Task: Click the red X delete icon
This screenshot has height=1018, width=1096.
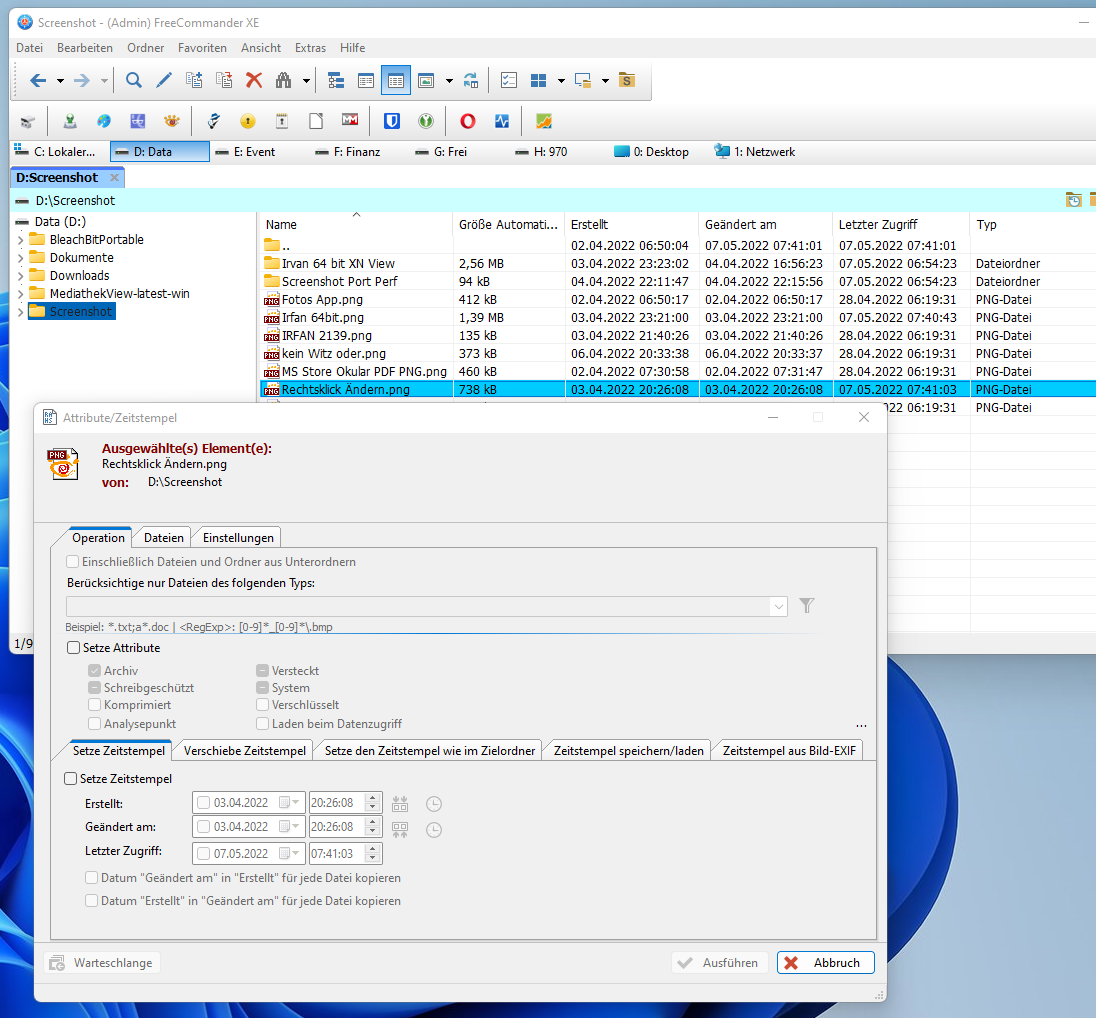Action: 254,80
